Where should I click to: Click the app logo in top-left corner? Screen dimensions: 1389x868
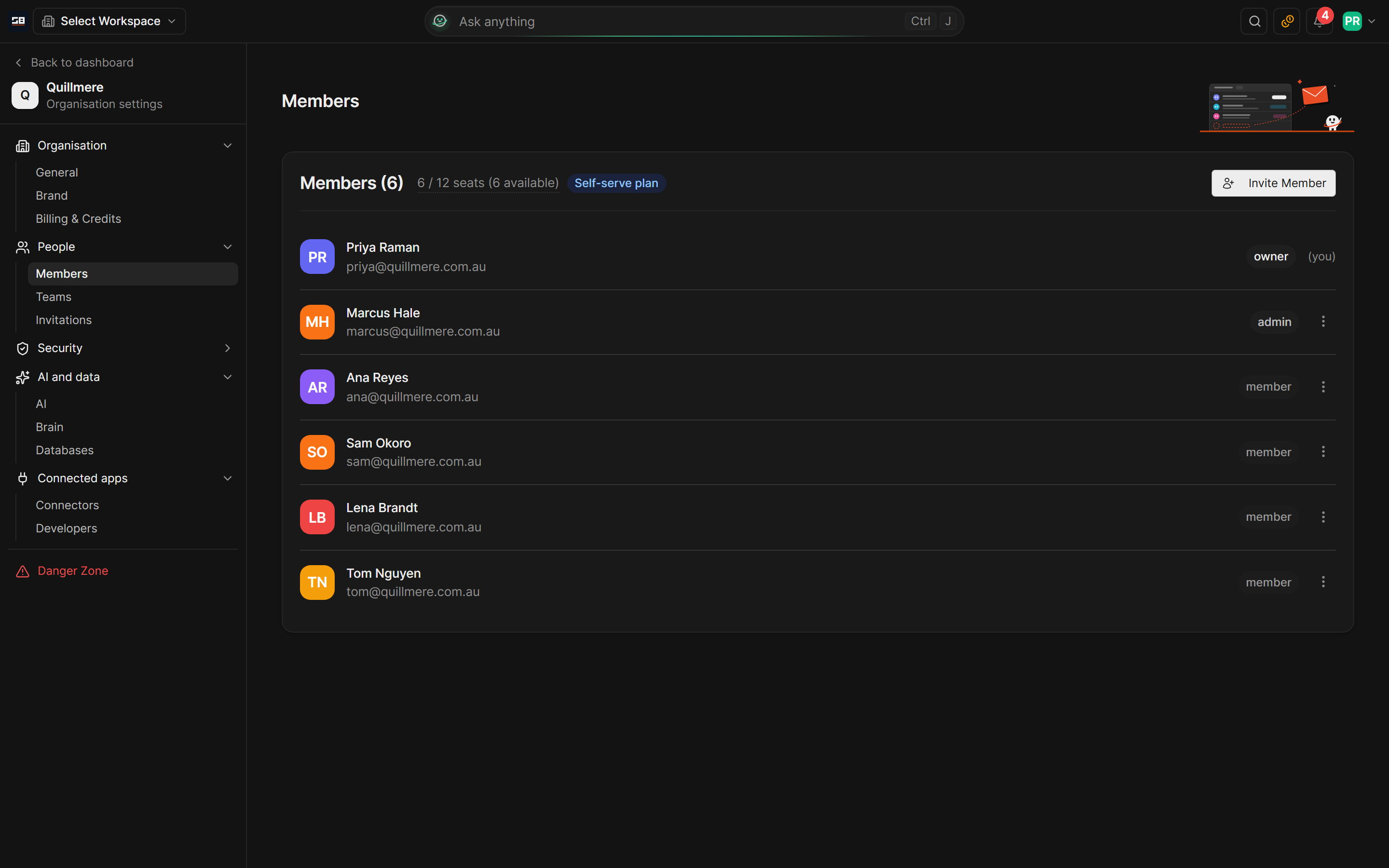click(x=18, y=21)
